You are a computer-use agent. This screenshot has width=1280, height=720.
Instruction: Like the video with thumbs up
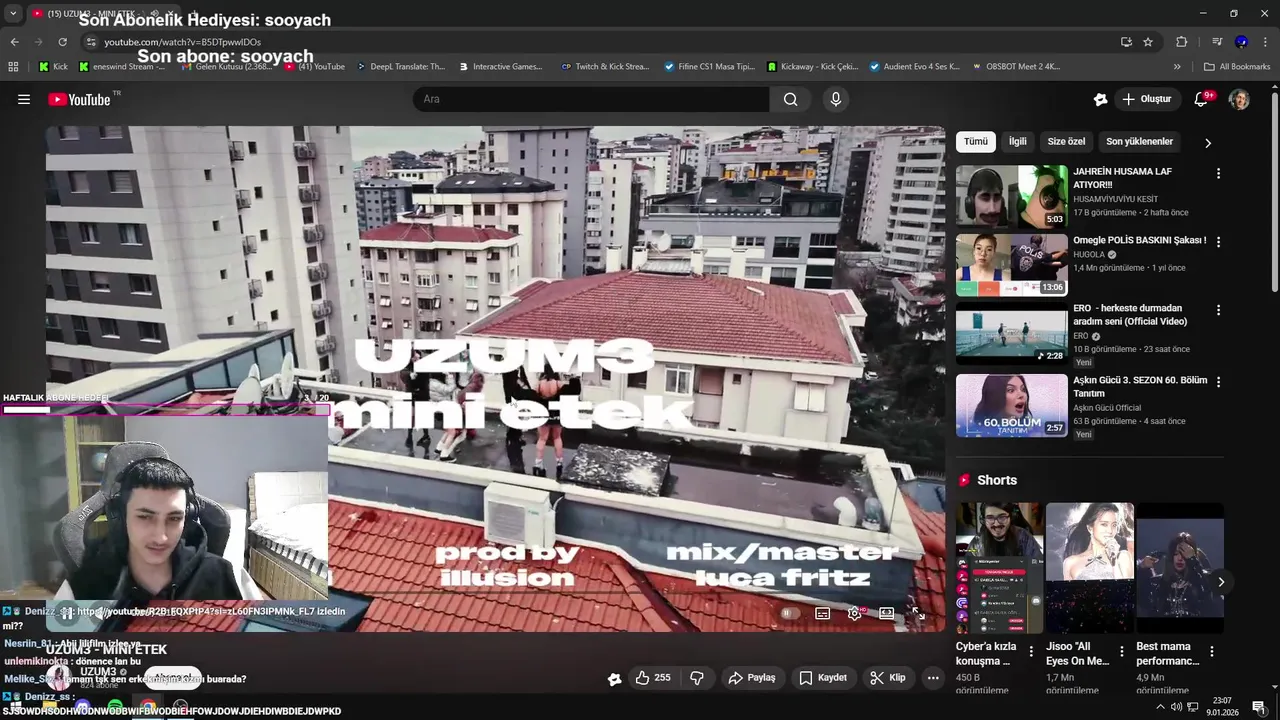pos(652,678)
